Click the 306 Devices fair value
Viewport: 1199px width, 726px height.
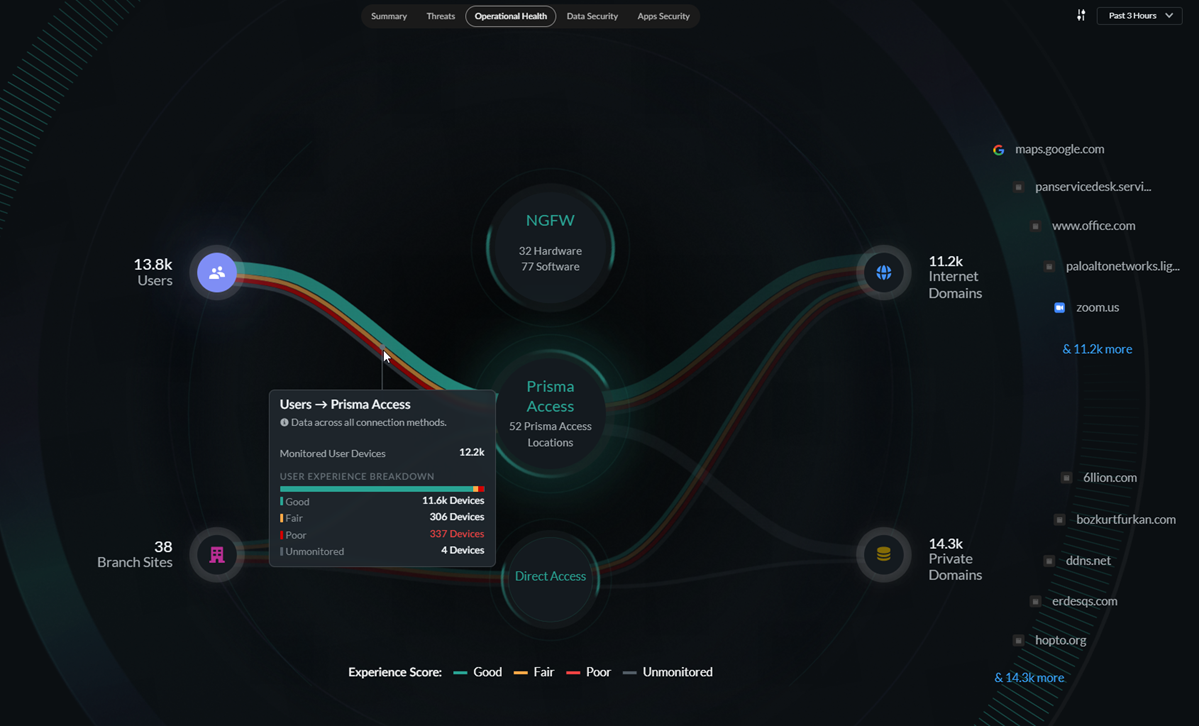coord(457,517)
